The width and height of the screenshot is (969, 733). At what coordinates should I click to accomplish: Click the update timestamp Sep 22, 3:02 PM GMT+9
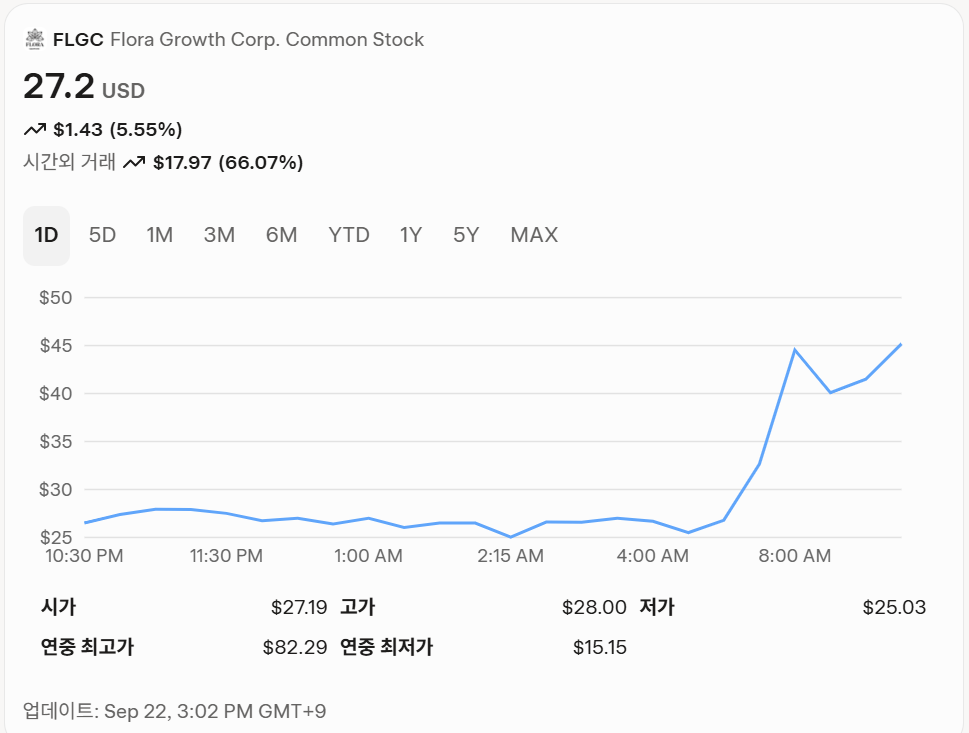tap(215, 711)
